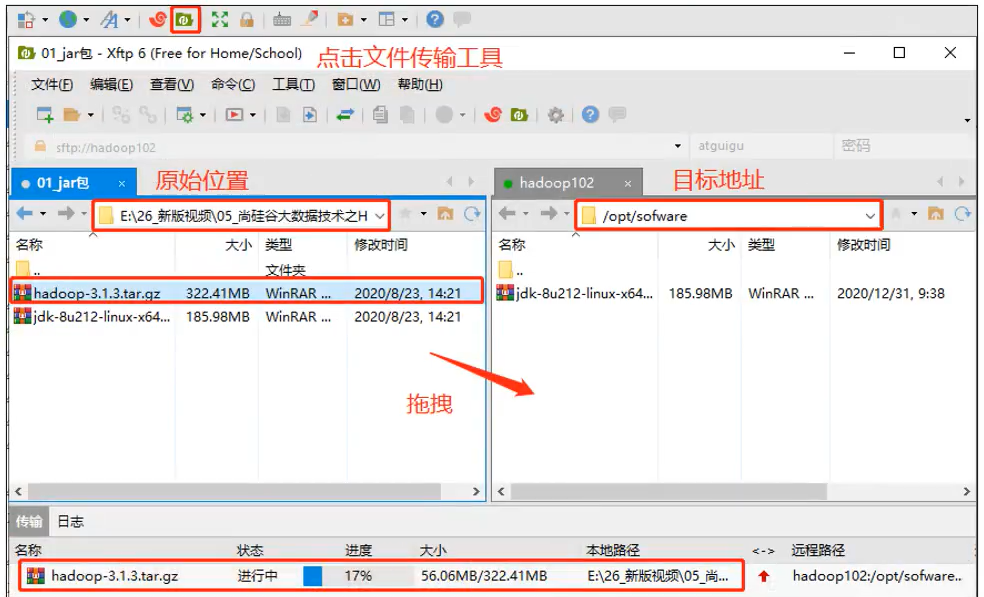Click the 17% progress bar of hadoop transfer
The height and width of the screenshot is (597, 984).
358,576
